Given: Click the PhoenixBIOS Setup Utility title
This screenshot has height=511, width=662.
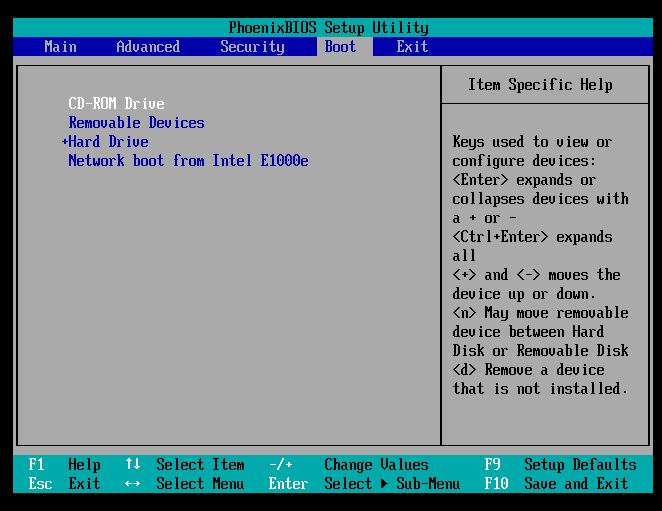Looking at the screenshot, I should pos(328,27).
